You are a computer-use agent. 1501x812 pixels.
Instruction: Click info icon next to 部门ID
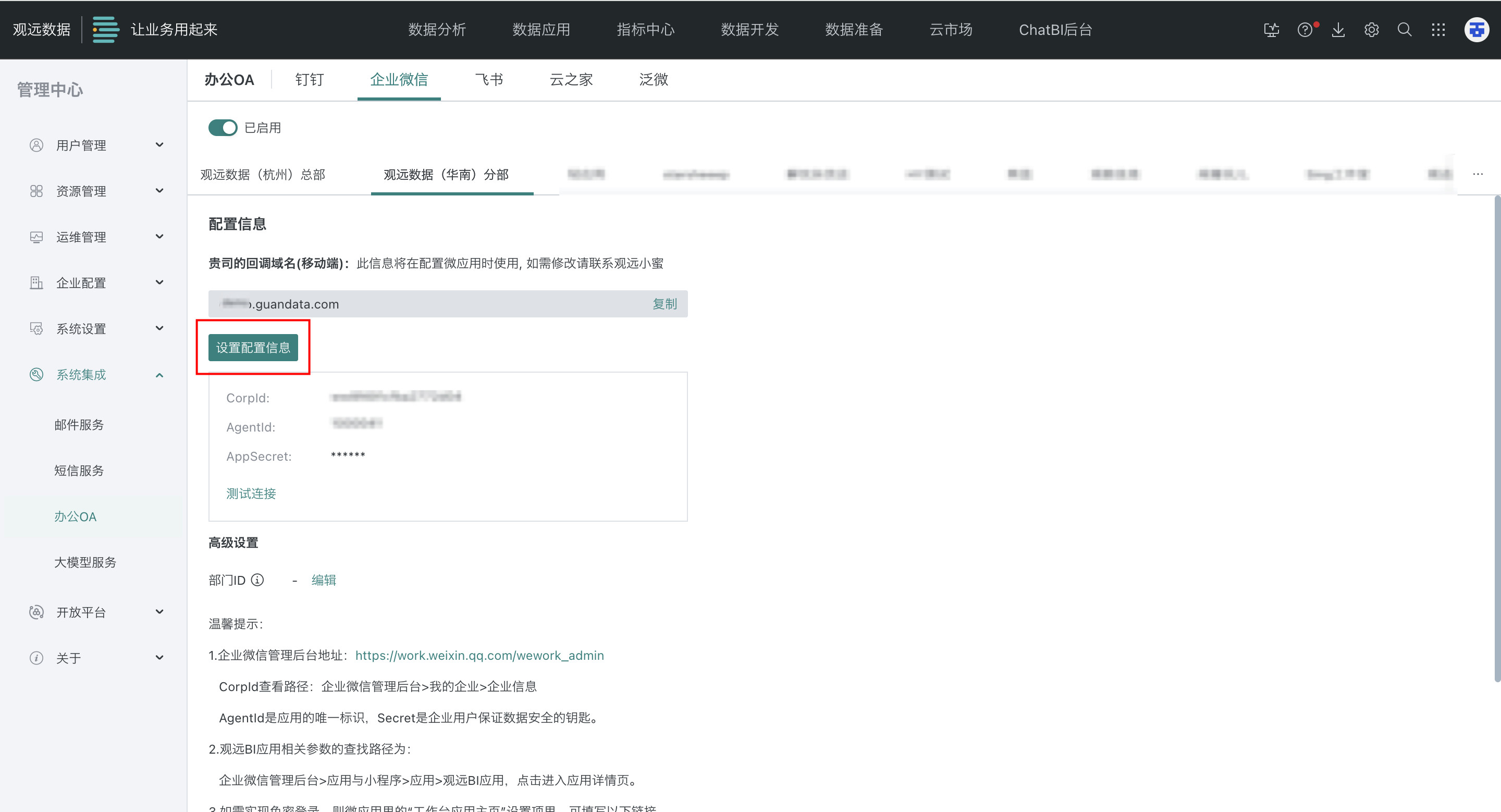(x=257, y=580)
